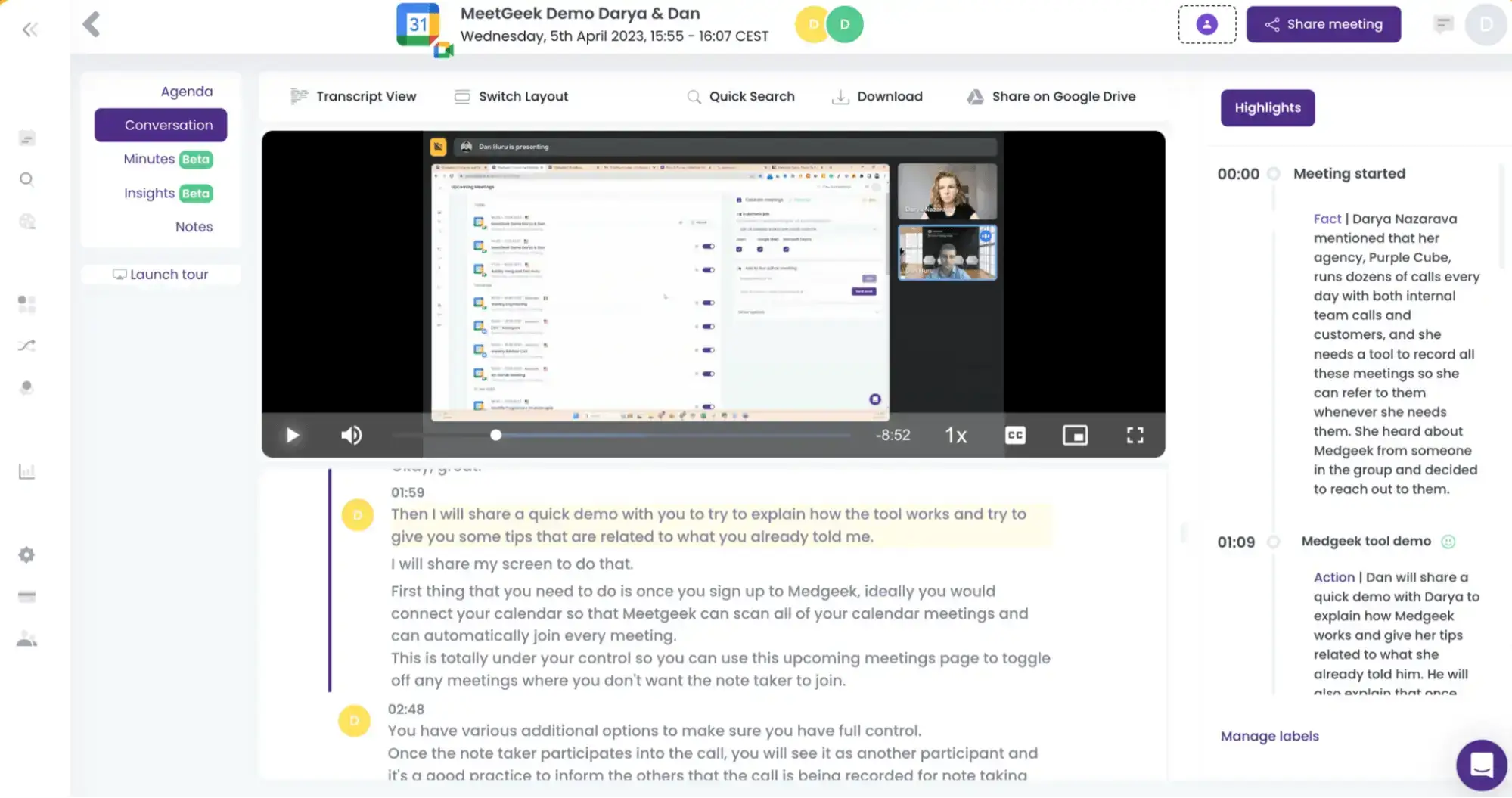Click the Share meeting button

point(1323,24)
